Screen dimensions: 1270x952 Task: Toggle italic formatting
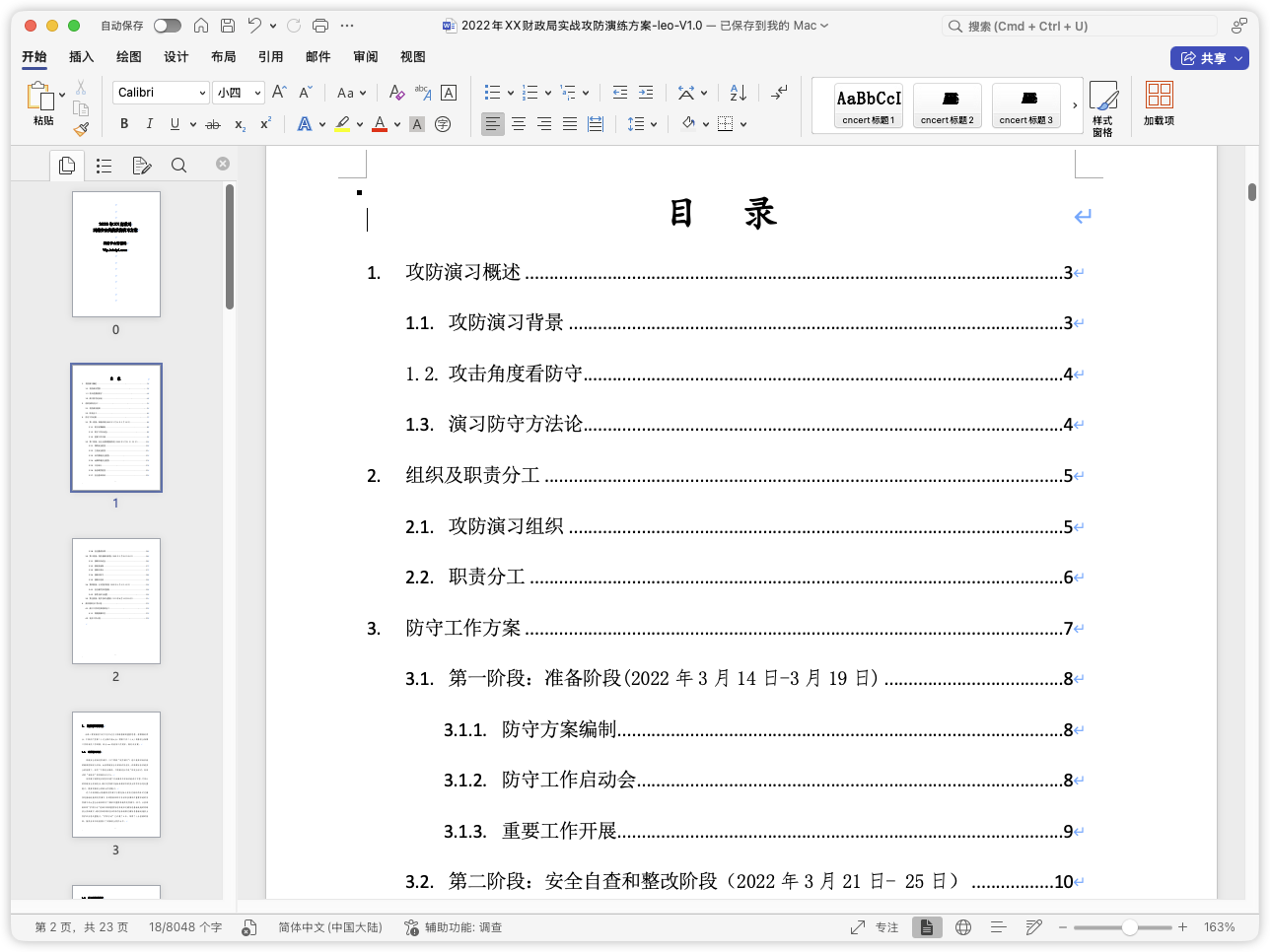pos(149,124)
